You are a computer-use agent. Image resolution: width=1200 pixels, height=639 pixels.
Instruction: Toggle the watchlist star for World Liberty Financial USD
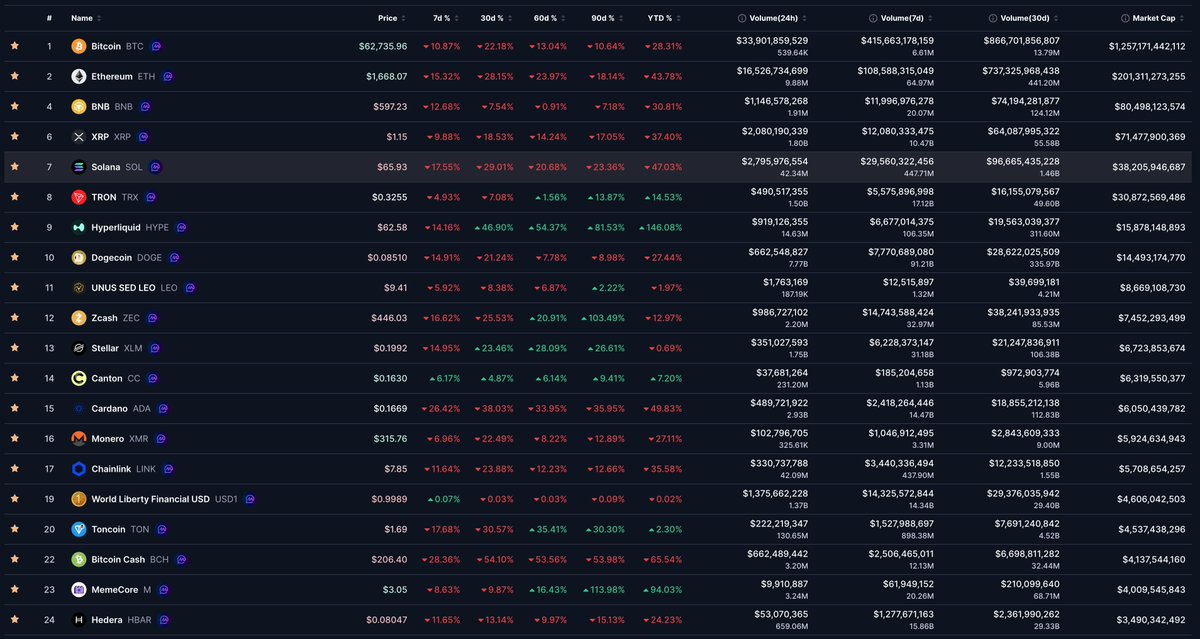click(x=15, y=498)
